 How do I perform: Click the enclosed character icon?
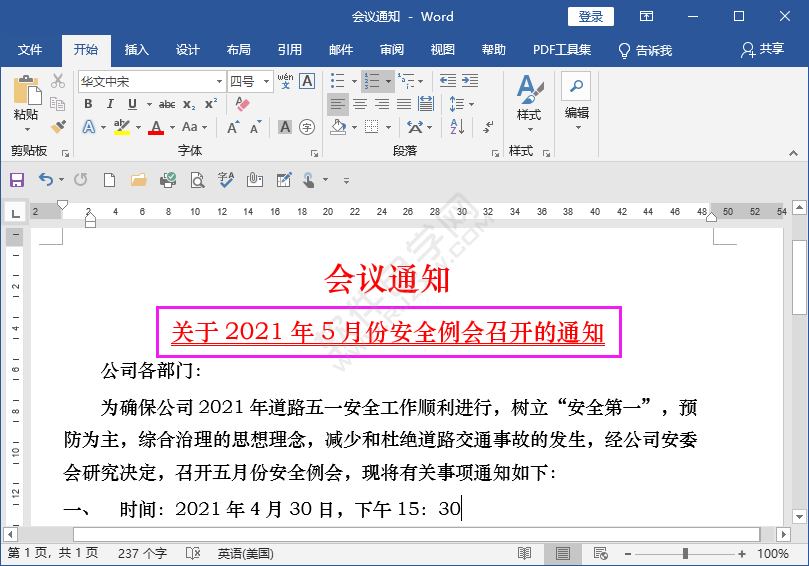point(307,127)
